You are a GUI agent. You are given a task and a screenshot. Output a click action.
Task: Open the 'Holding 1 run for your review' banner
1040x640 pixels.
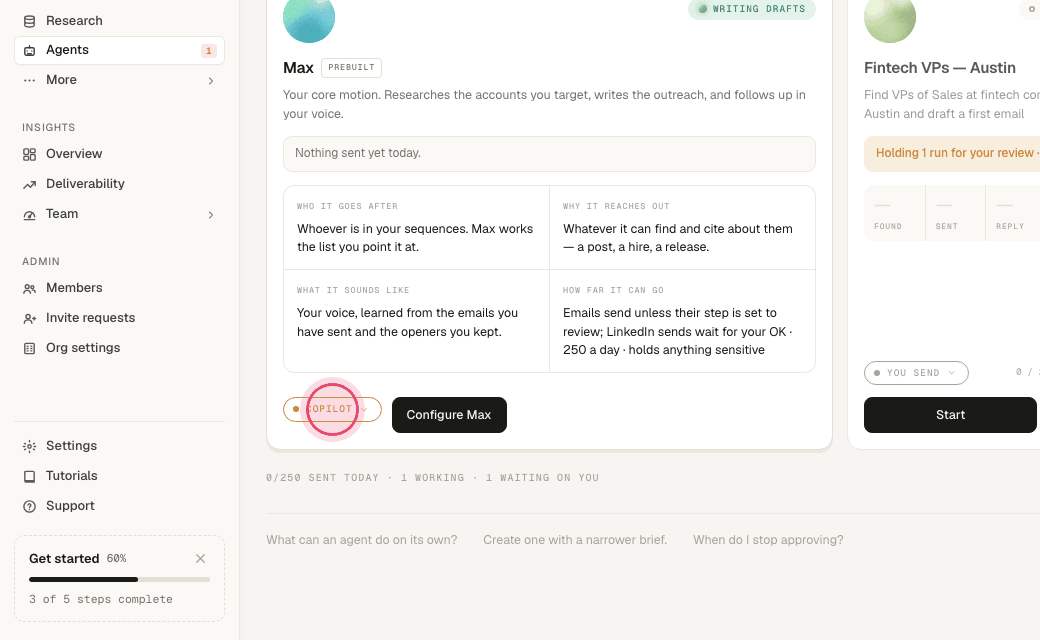(x=952, y=153)
